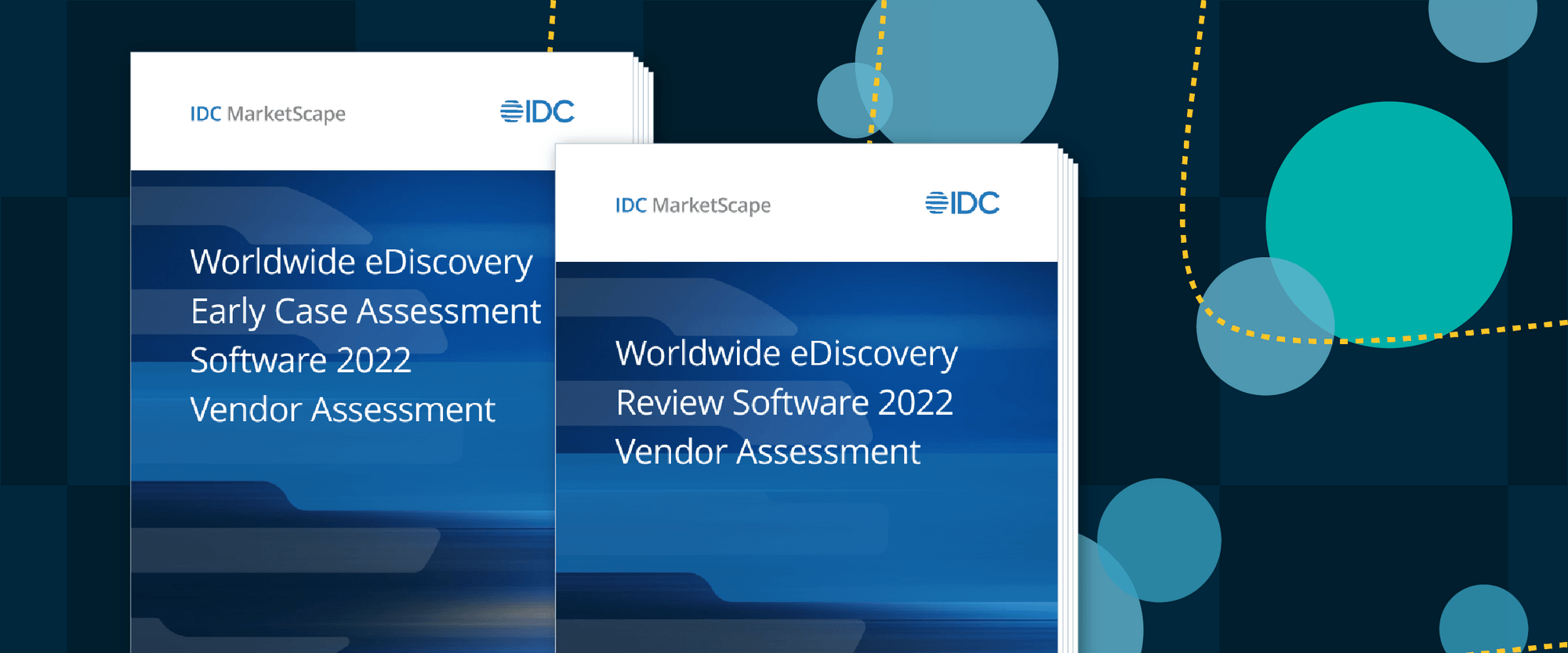Click "Vendor Assessment" on the right report cover

click(x=768, y=452)
